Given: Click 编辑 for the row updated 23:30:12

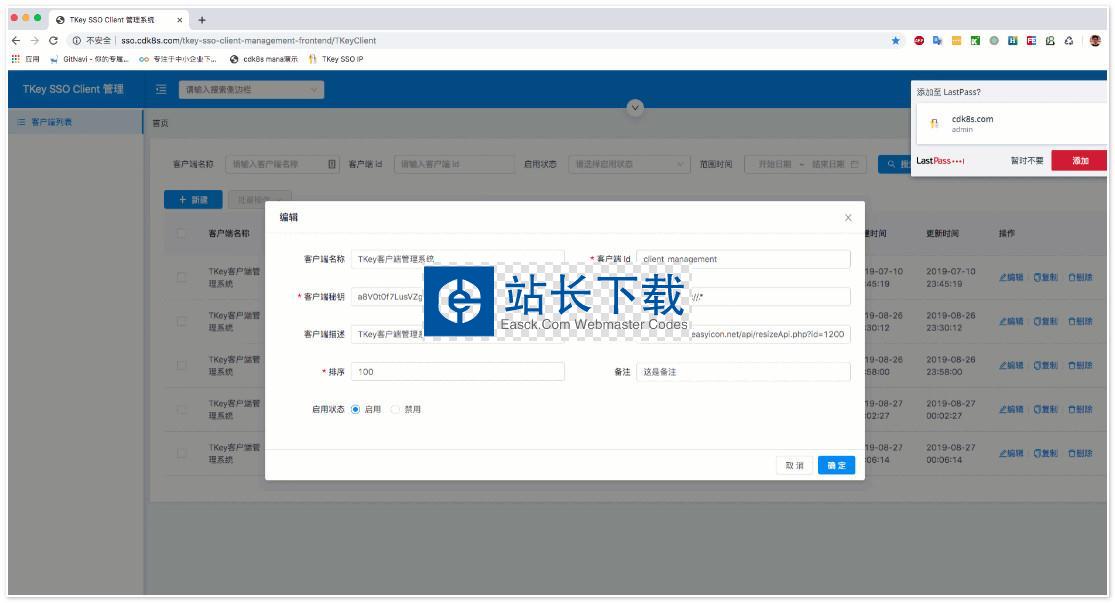Looking at the screenshot, I should pyautogui.click(x=1011, y=321).
